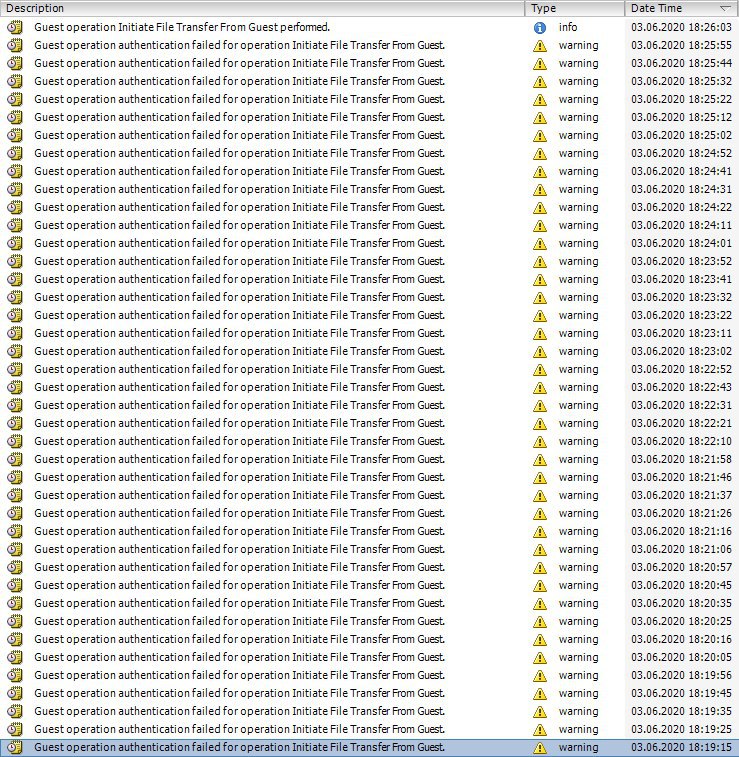Select the failed authentication description at 18:21:06
739x757 pixels.
click(239, 549)
